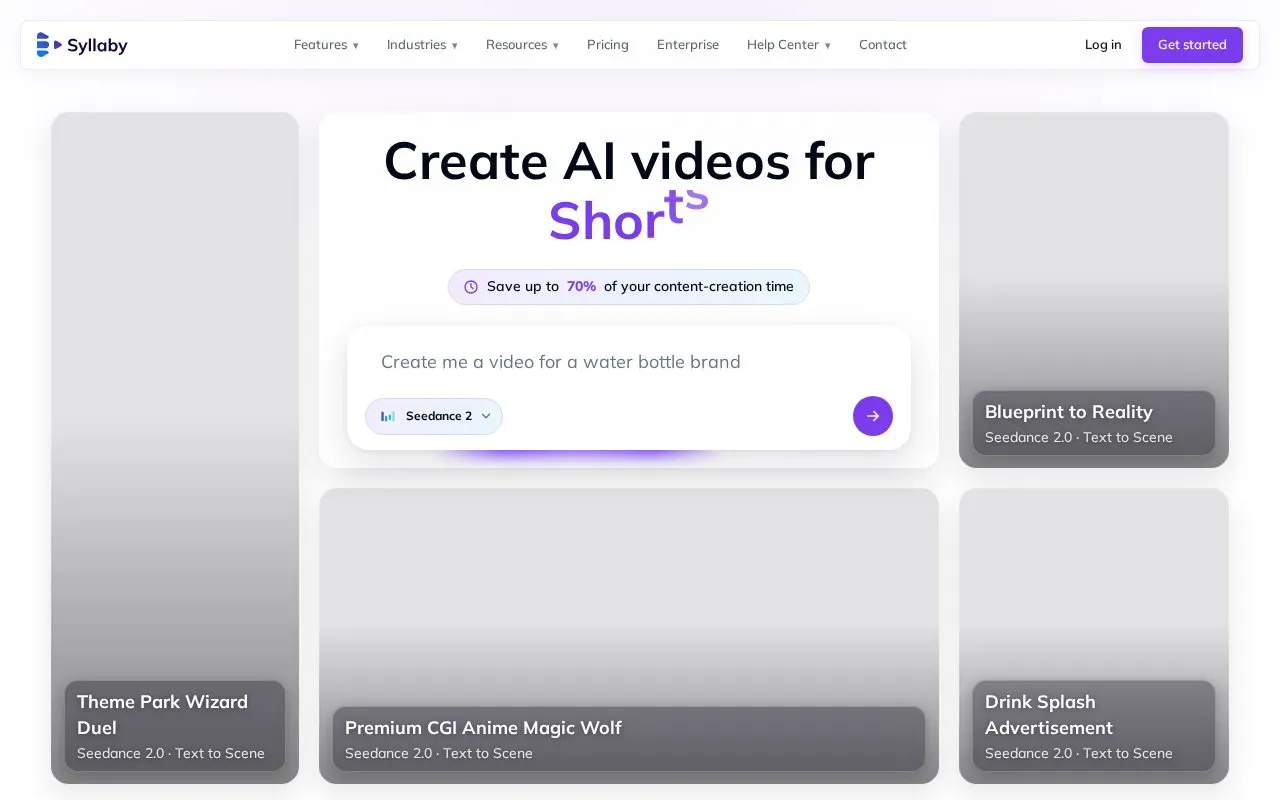Click the purple arrow submit button
Screen dimensions: 1280x800
click(873, 416)
